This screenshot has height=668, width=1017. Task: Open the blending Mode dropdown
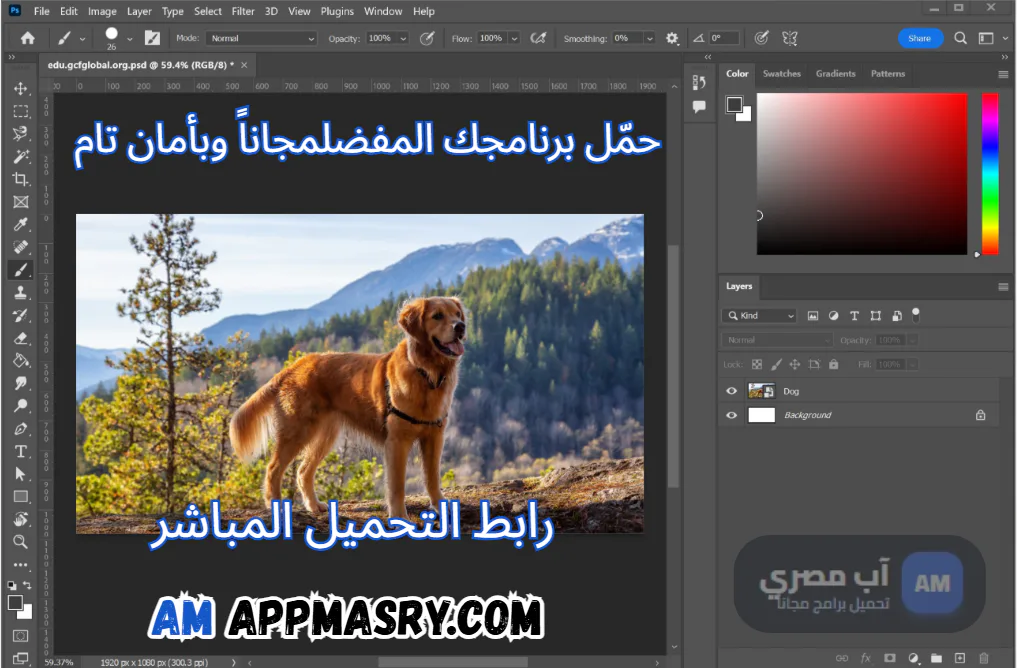[261, 38]
